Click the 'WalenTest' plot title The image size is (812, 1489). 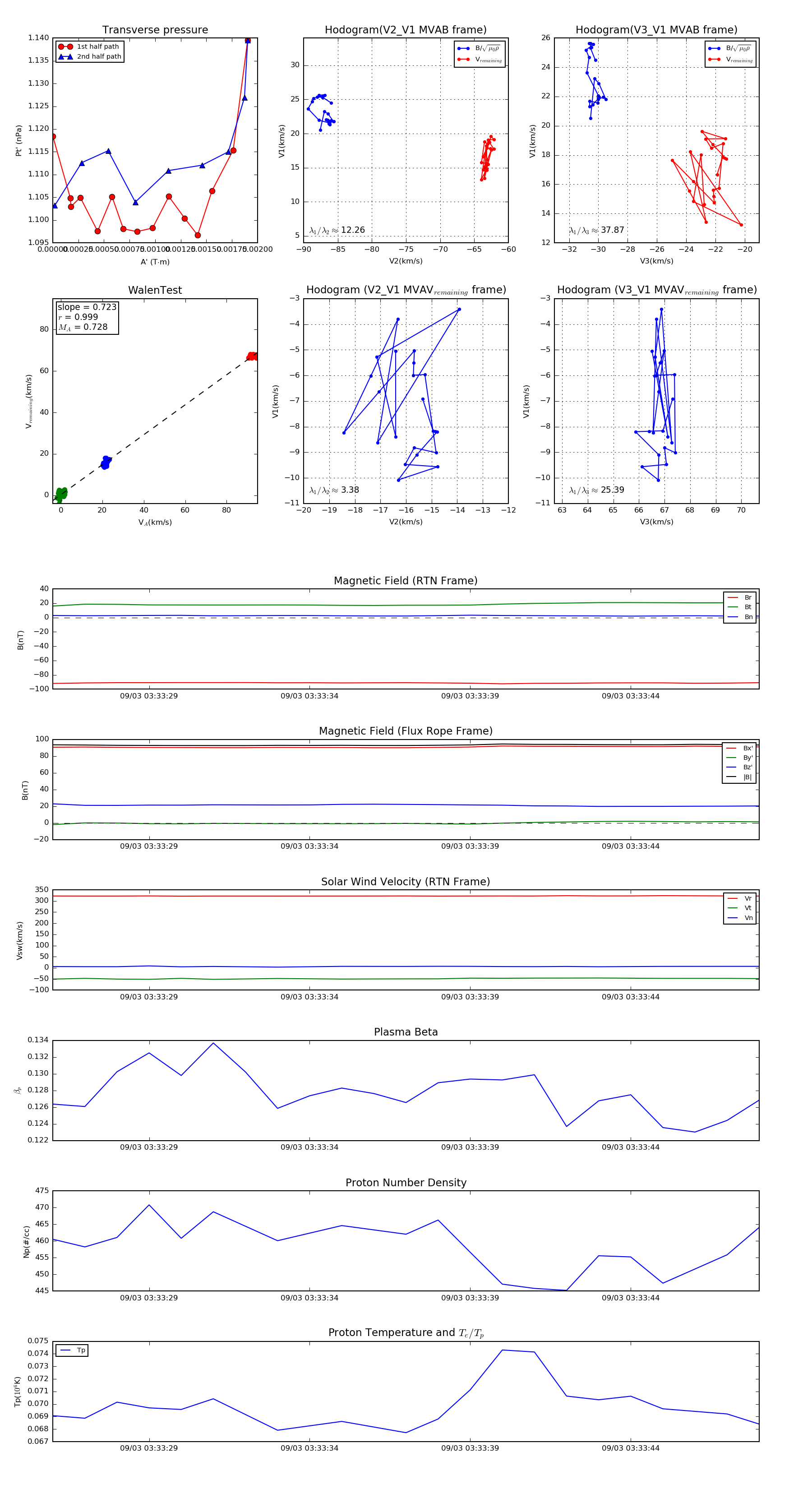click(155, 290)
